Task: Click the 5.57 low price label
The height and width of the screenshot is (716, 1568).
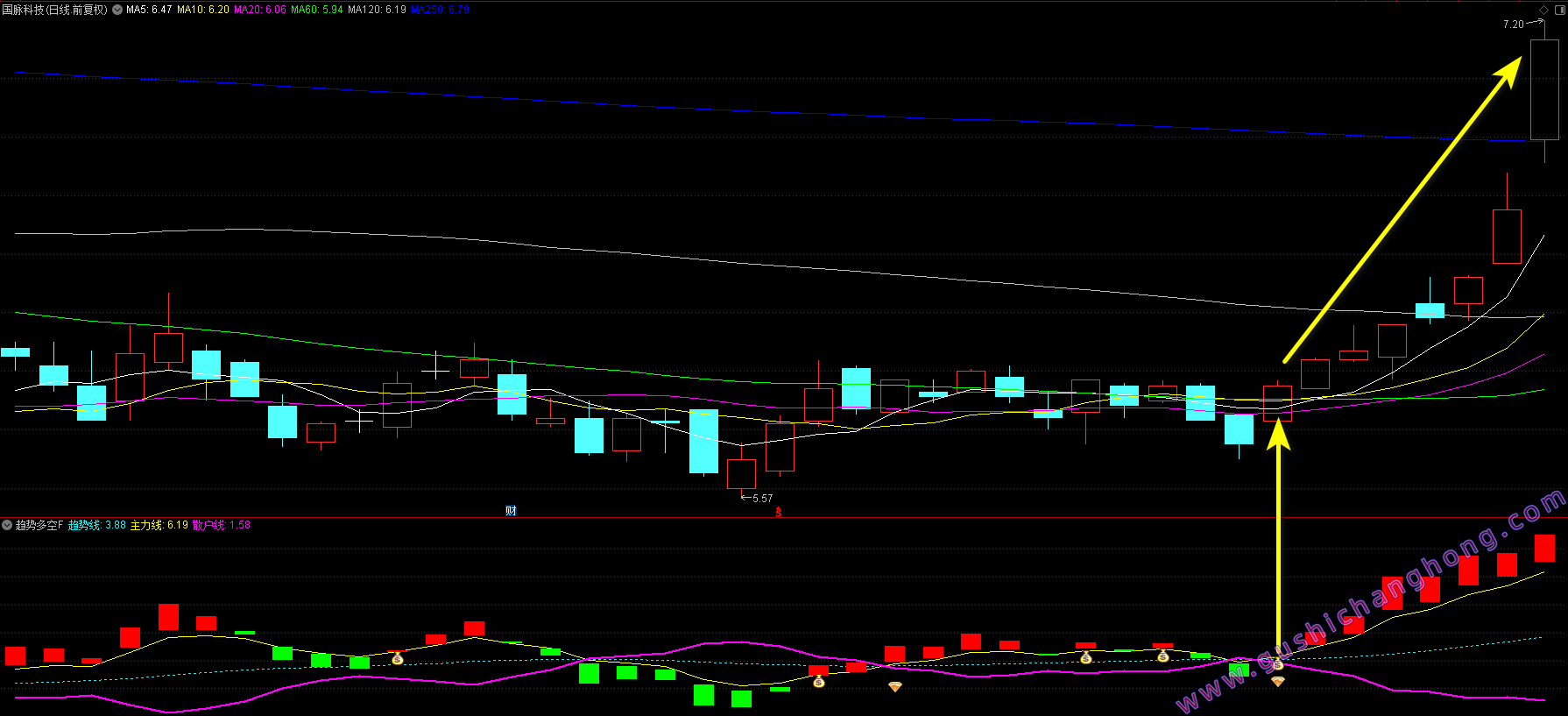Action: (763, 499)
